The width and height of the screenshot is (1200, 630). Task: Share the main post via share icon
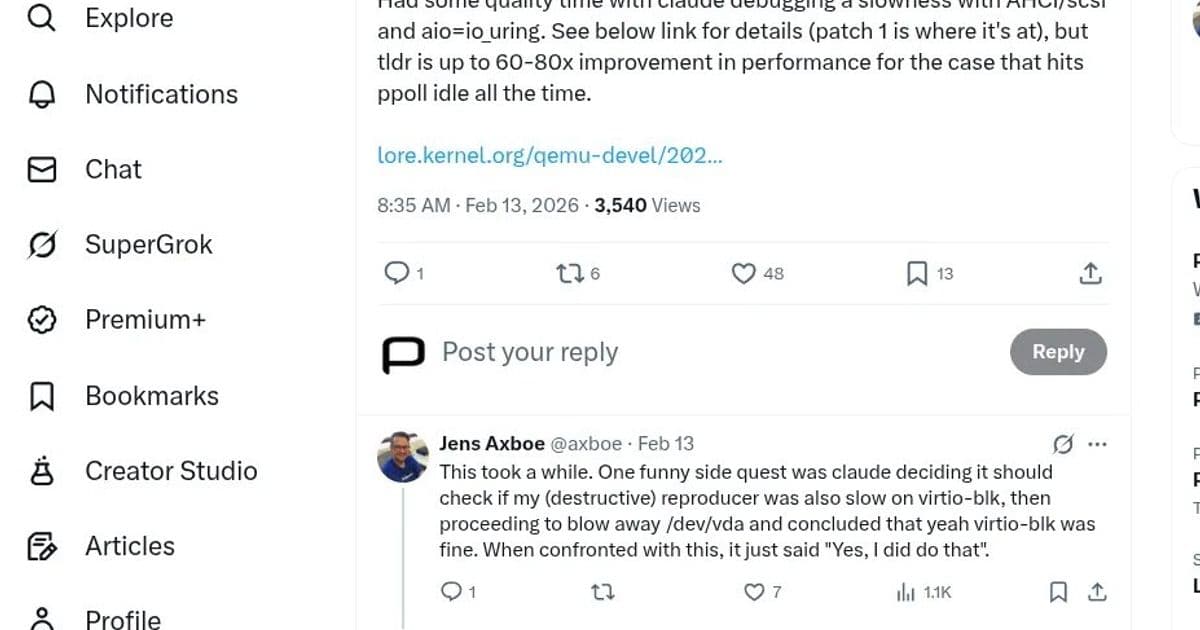click(1091, 273)
